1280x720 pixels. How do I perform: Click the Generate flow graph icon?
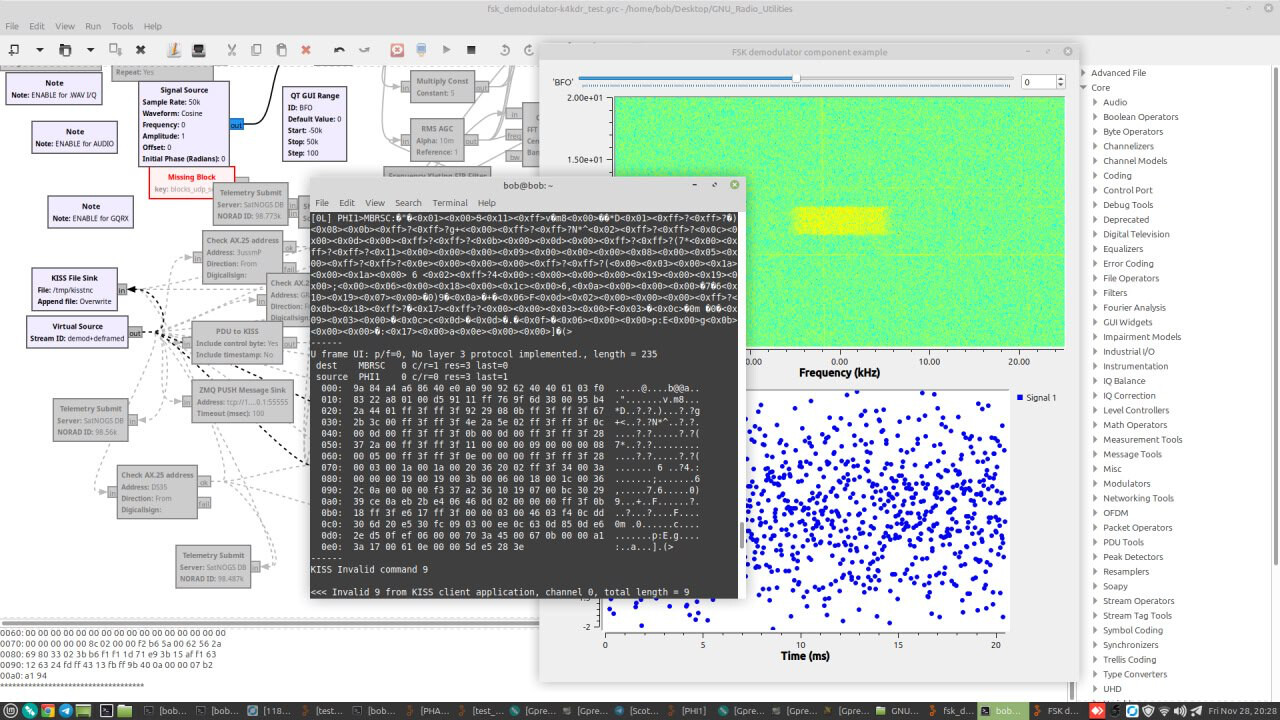421,49
